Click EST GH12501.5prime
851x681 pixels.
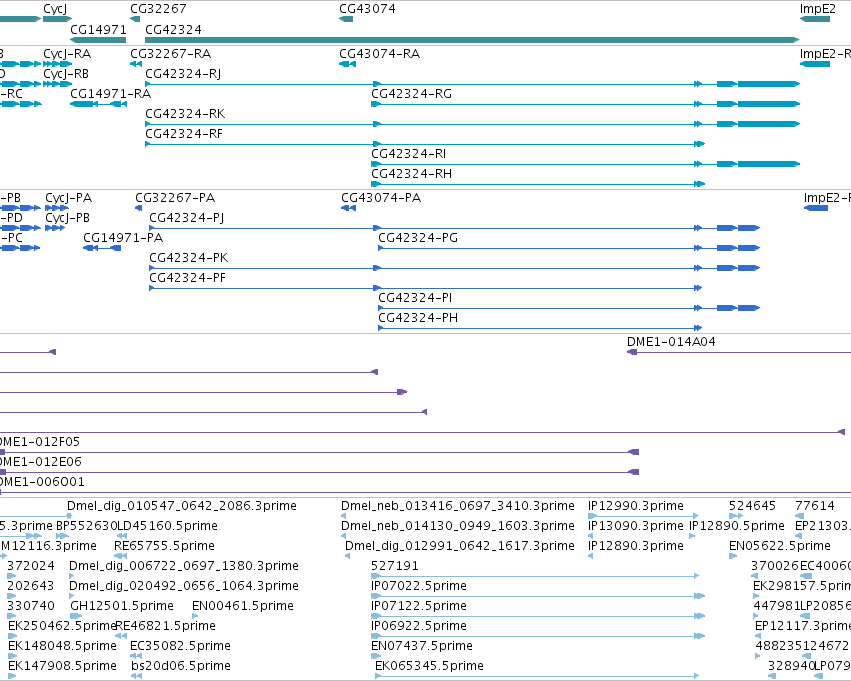point(122,606)
